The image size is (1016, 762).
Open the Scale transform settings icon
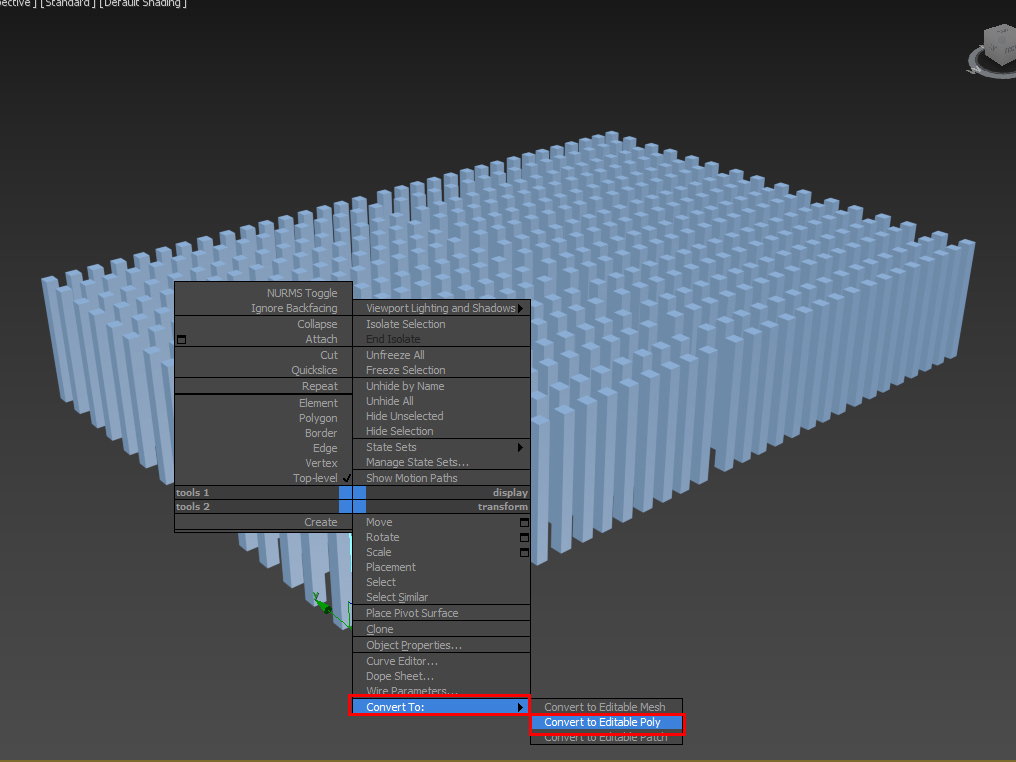[523, 552]
